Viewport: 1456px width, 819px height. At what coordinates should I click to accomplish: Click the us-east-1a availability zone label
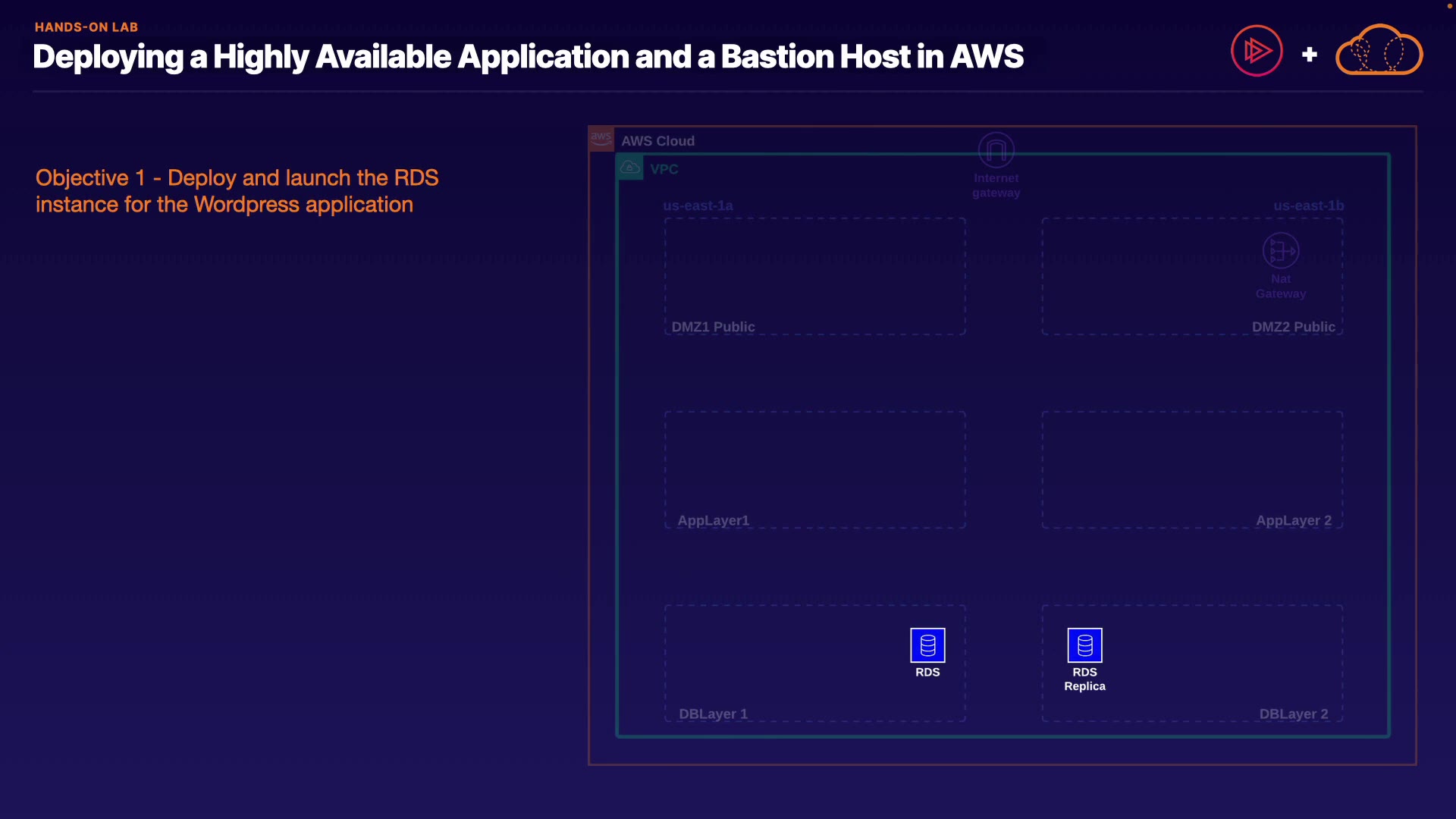click(698, 206)
